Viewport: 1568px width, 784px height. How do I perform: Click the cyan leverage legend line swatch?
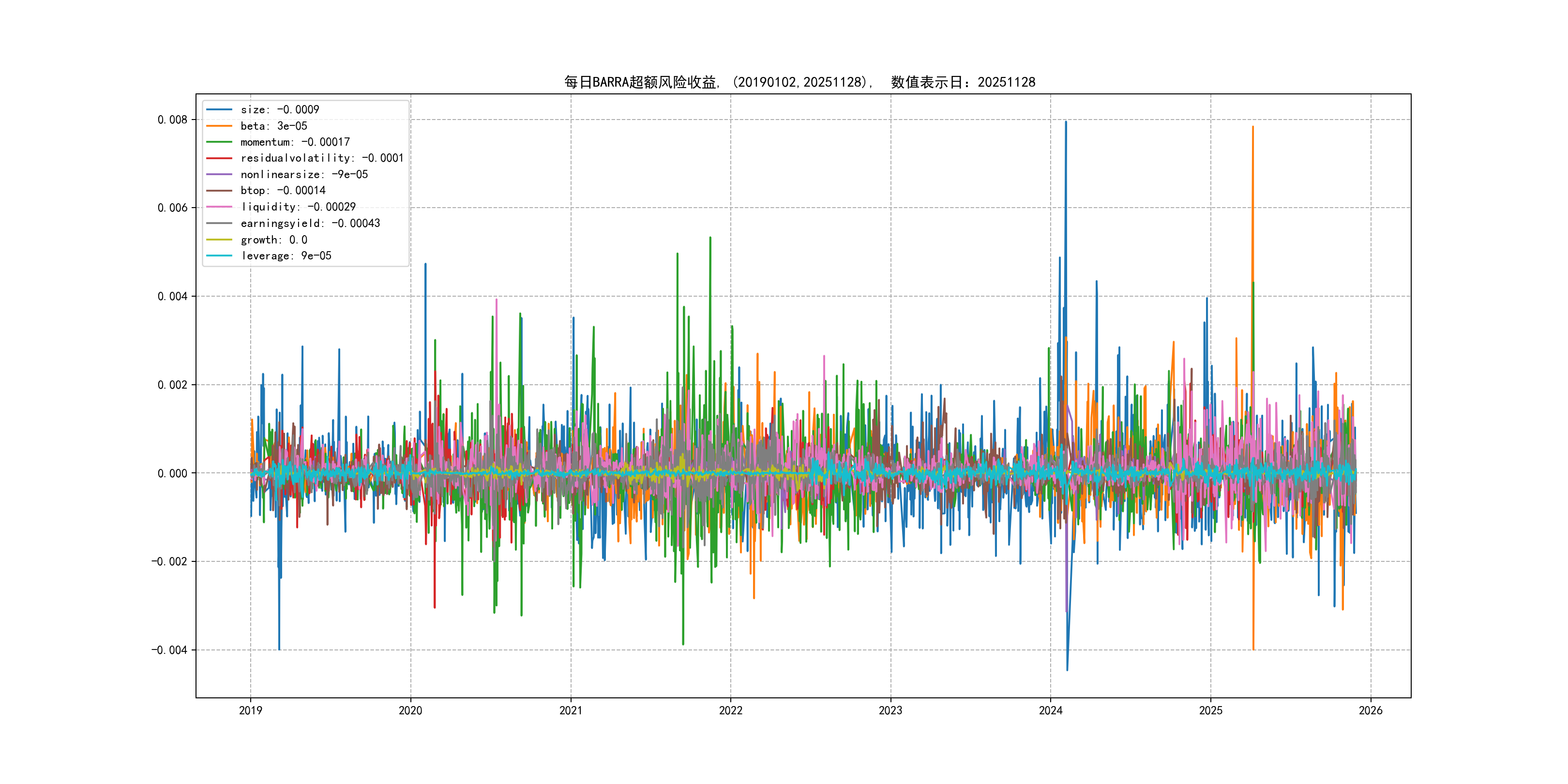pos(219,256)
